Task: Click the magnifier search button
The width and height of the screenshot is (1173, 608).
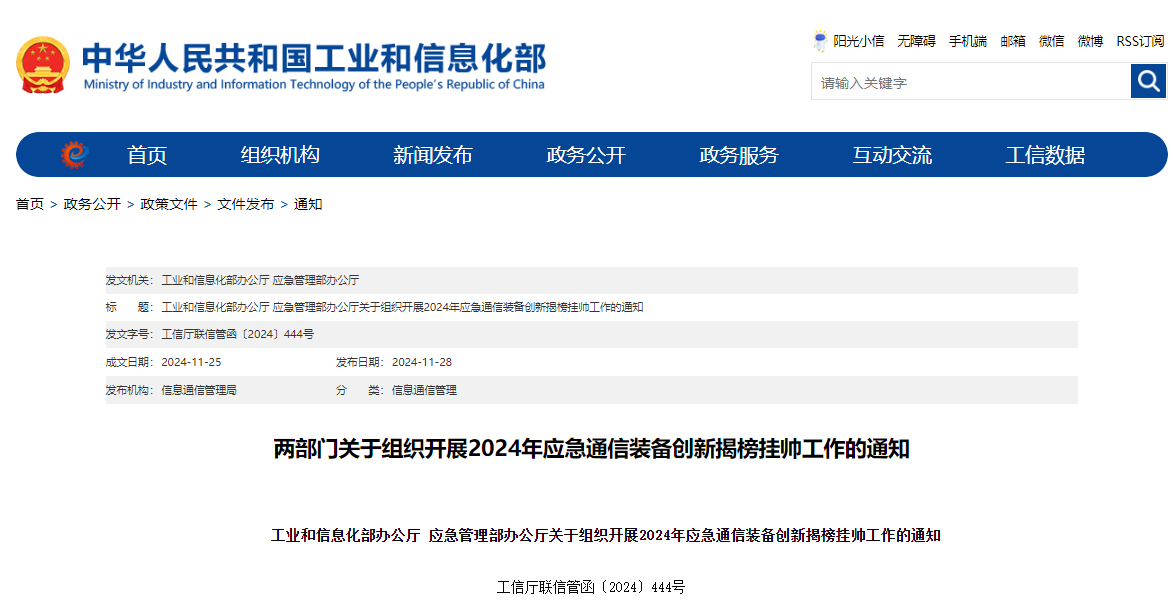Action: tap(1148, 81)
